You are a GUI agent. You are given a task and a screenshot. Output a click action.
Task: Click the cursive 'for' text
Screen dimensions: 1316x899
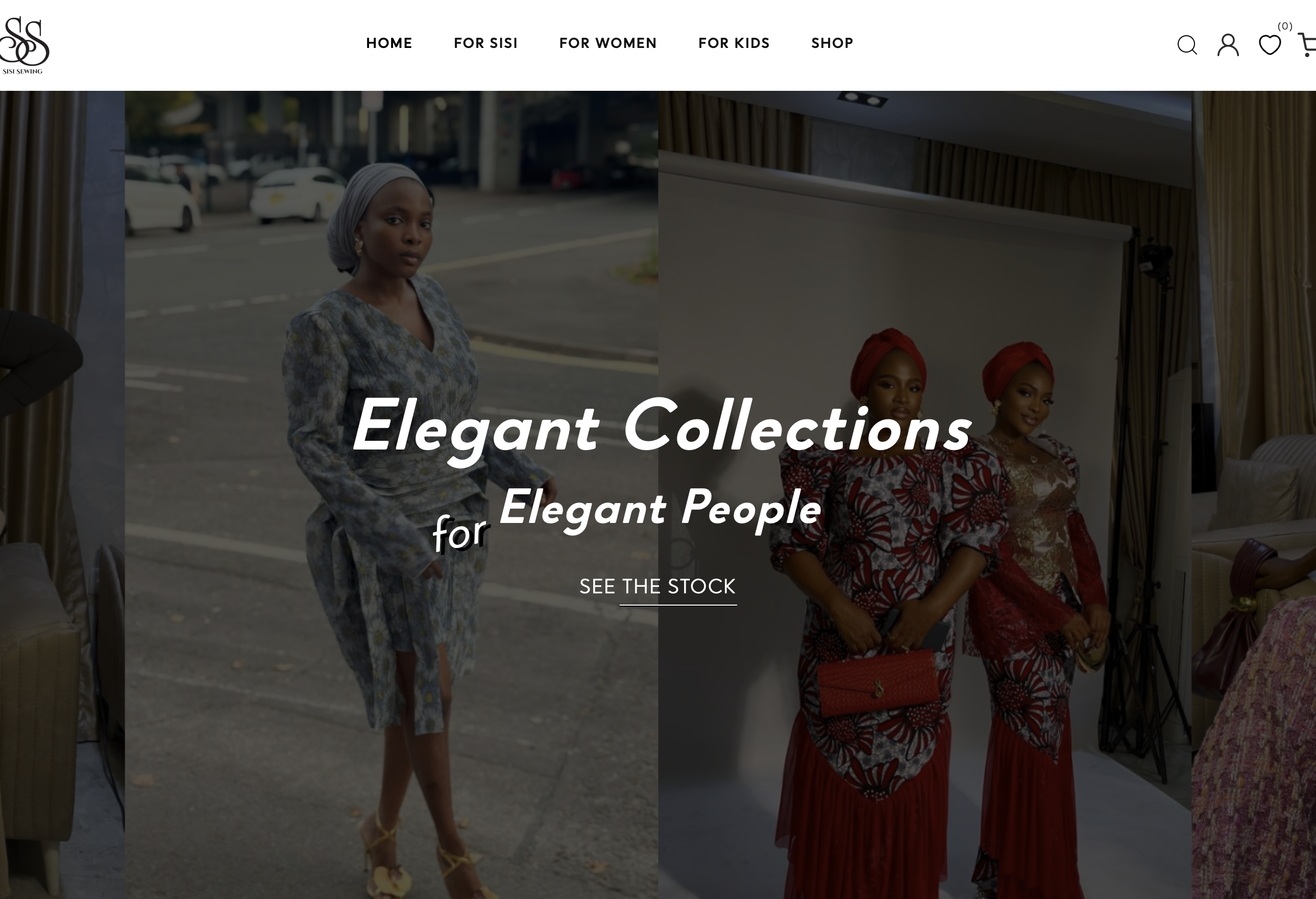(x=460, y=533)
